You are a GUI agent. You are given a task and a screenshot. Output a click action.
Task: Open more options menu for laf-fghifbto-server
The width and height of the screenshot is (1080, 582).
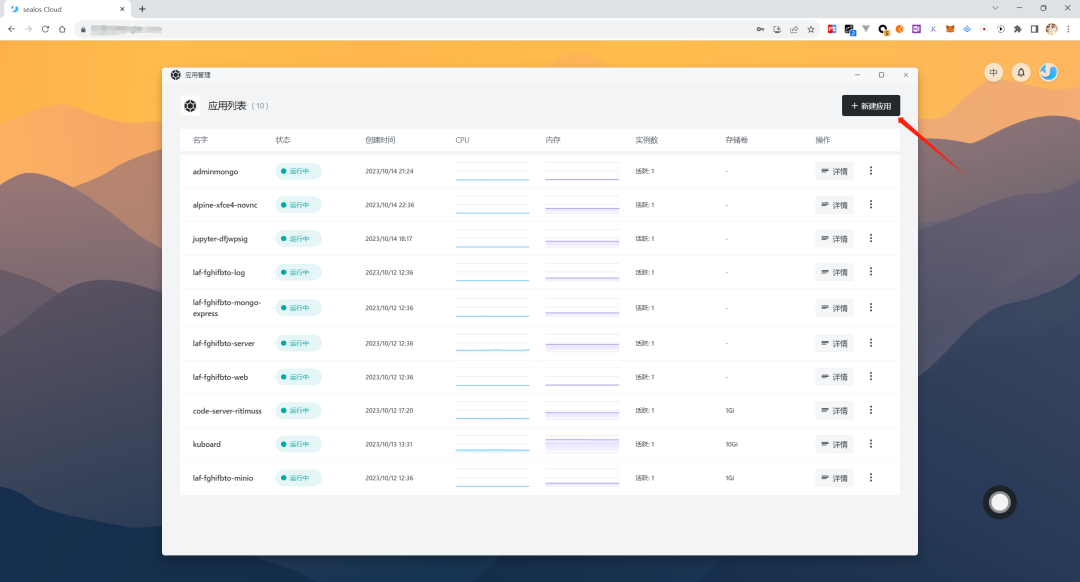click(871, 343)
